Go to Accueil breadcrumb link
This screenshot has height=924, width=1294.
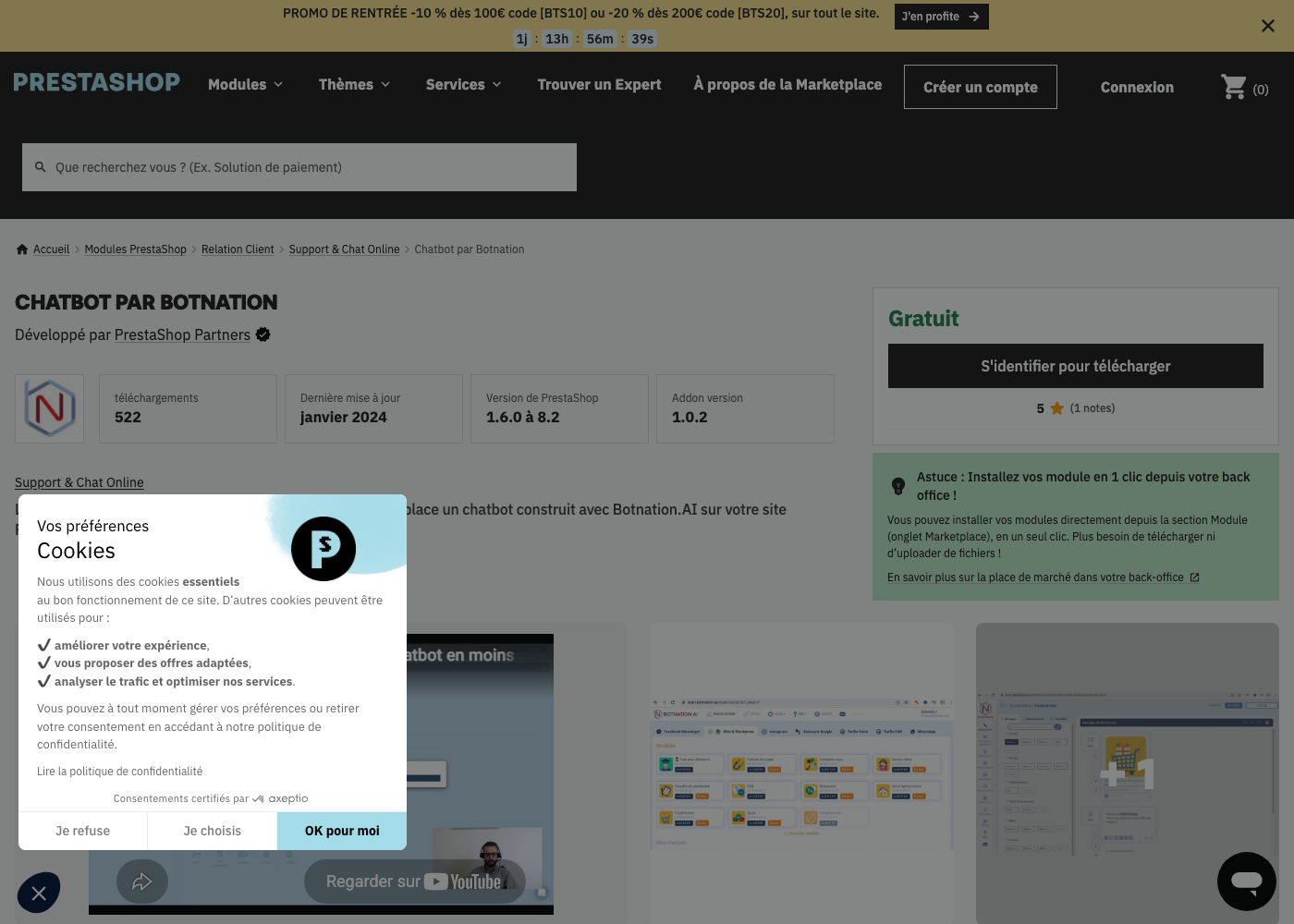(51, 249)
